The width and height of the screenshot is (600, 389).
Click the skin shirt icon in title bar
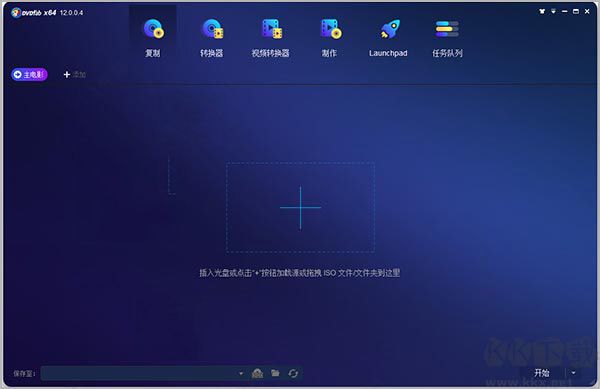coord(542,11)
